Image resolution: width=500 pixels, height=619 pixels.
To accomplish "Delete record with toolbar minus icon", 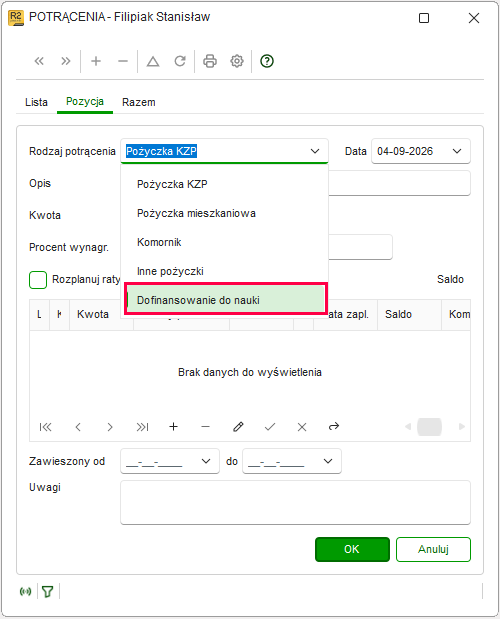I will tap(123, 61).
